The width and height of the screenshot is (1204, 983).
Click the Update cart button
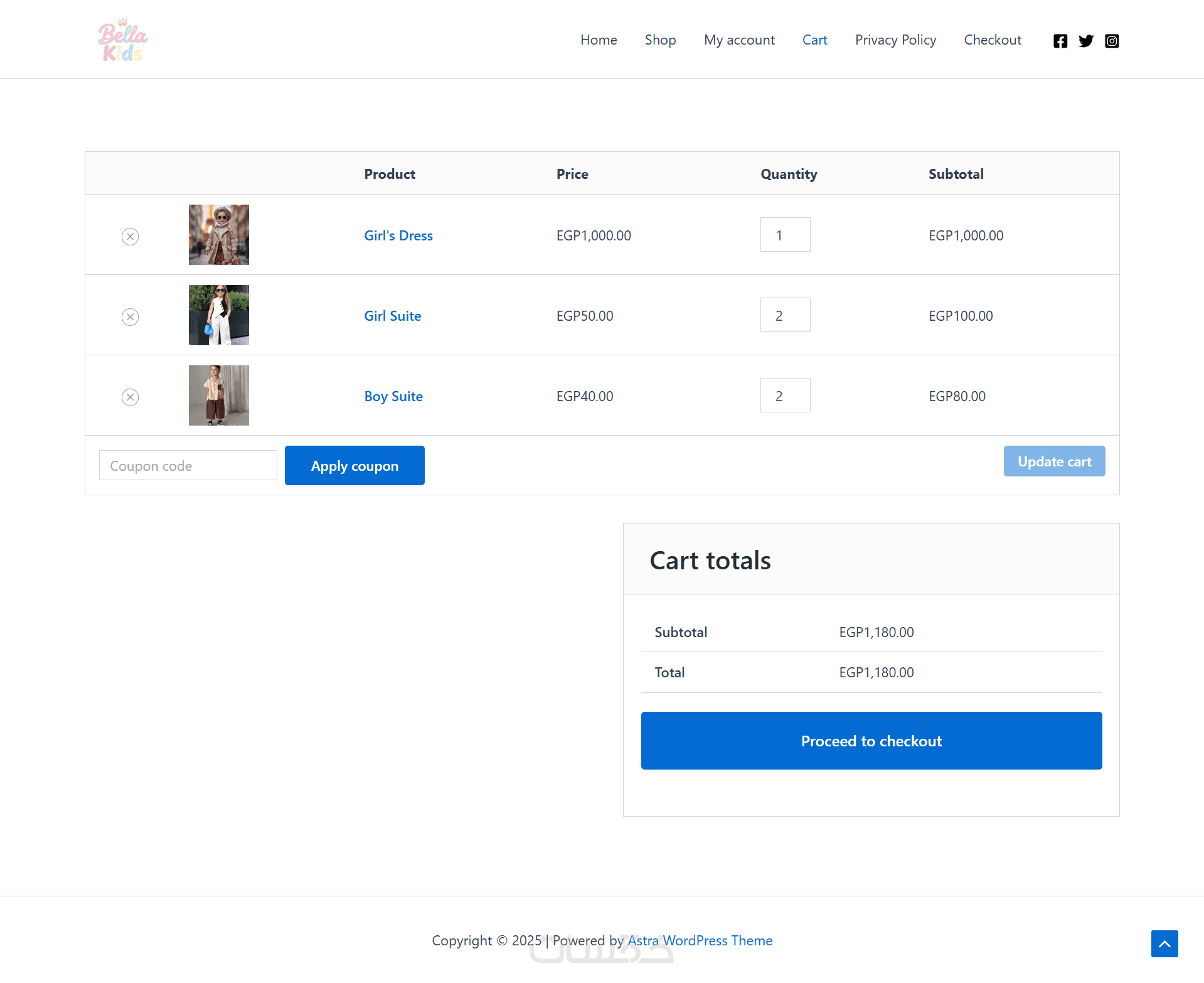(x=1054, y=461)
